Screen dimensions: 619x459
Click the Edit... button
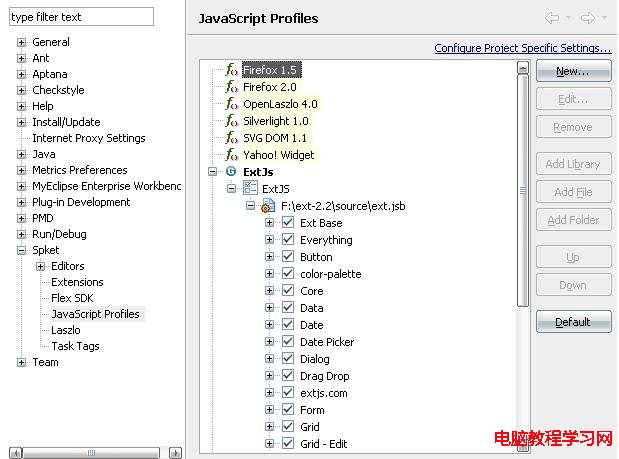pos(574,99)
